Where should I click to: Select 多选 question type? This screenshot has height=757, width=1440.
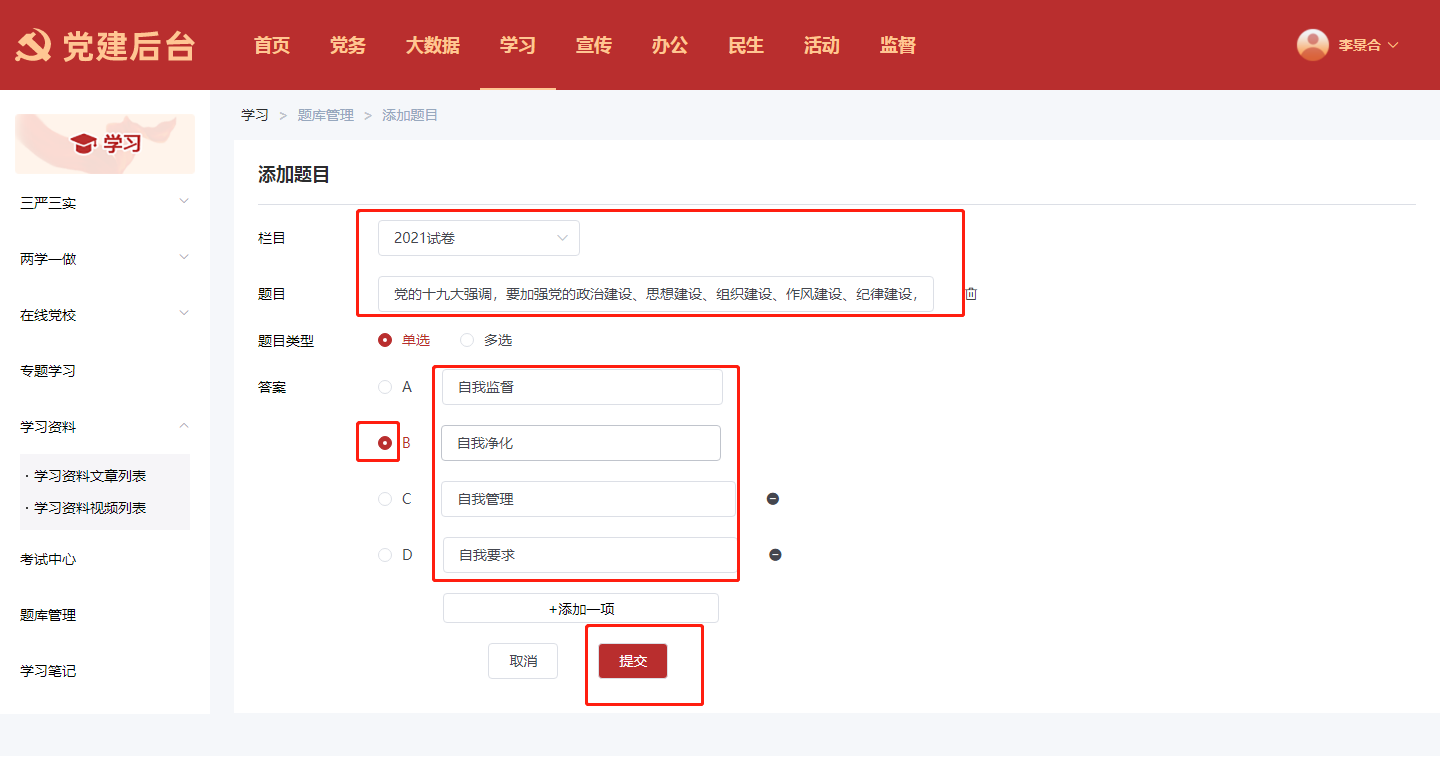[x=467, y=340]
